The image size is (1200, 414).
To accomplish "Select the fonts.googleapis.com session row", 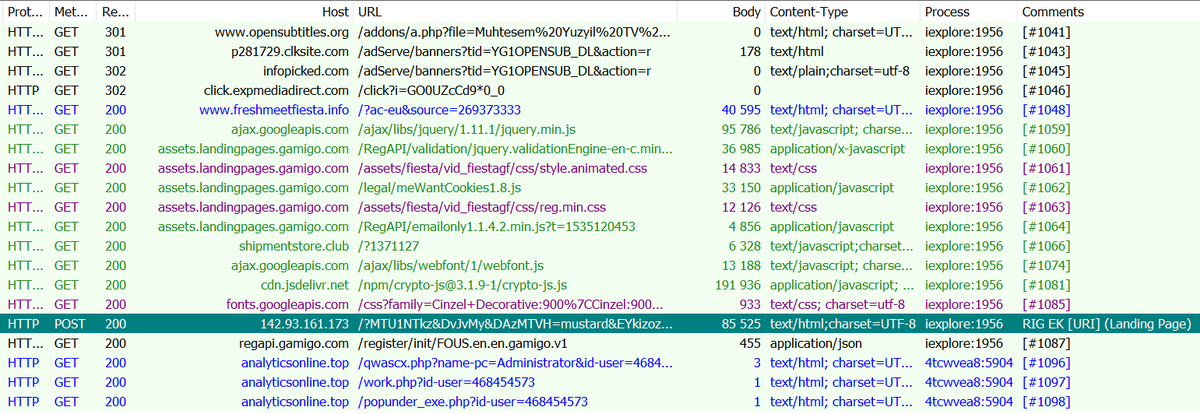I will tap(600, 305).
